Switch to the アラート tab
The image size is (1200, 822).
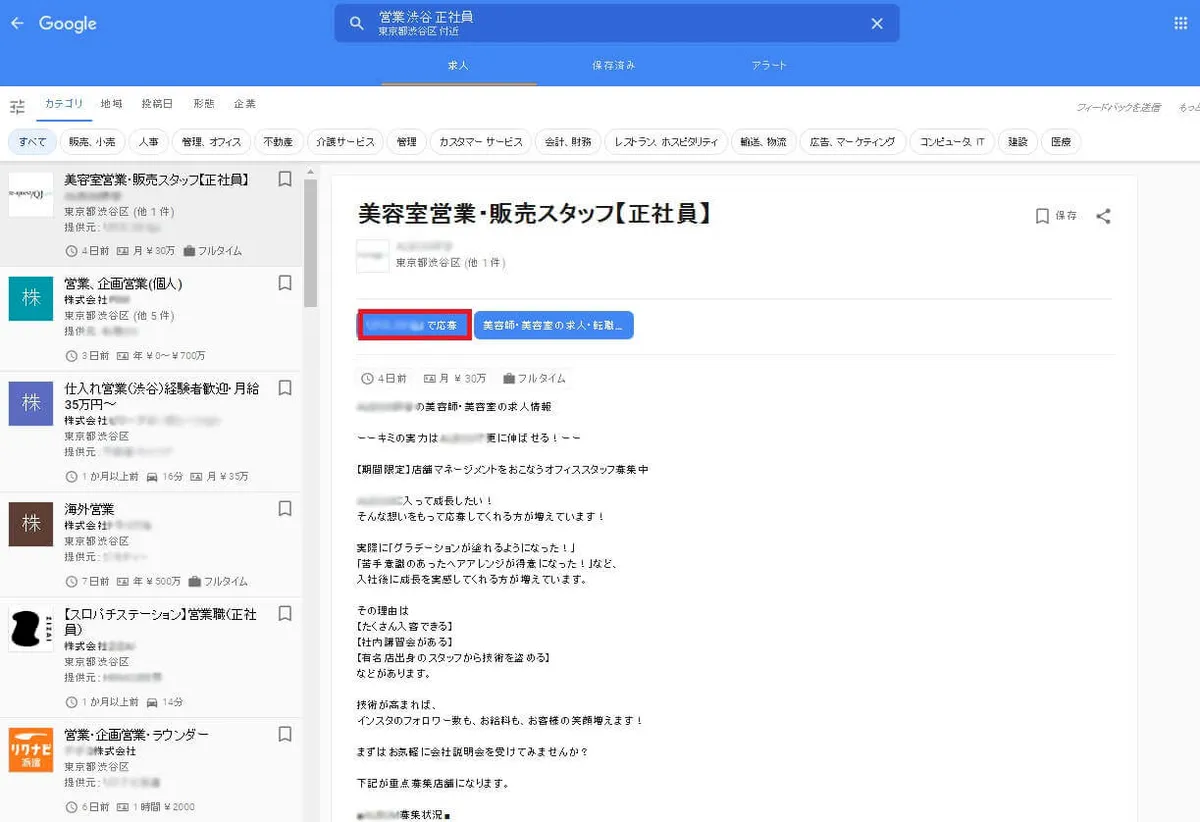coord(769,66)
